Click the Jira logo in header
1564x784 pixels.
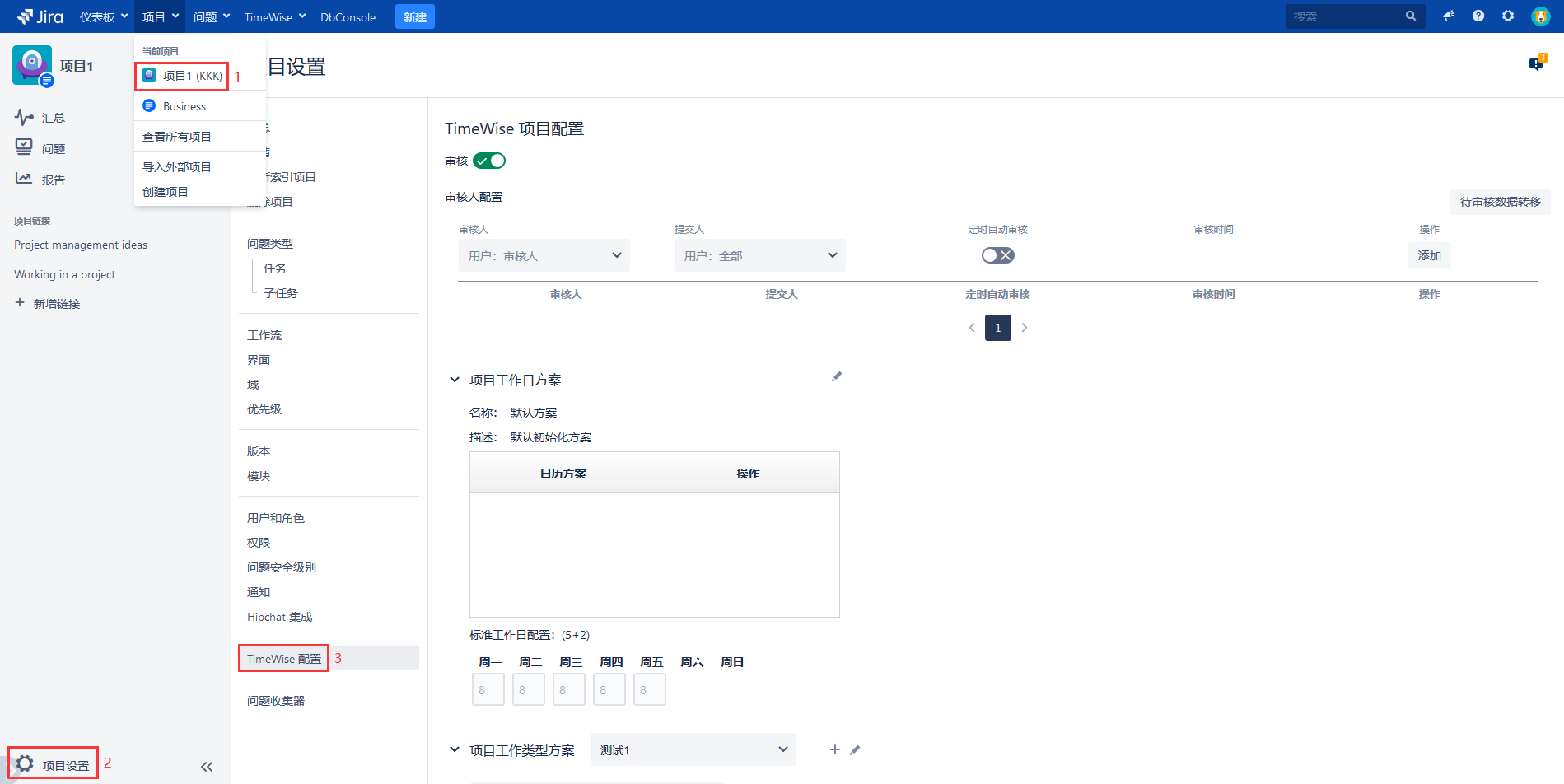40,16
